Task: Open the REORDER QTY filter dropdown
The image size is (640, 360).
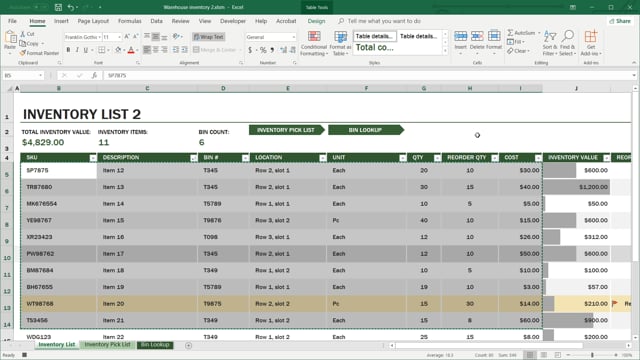Action: [495, 158]
